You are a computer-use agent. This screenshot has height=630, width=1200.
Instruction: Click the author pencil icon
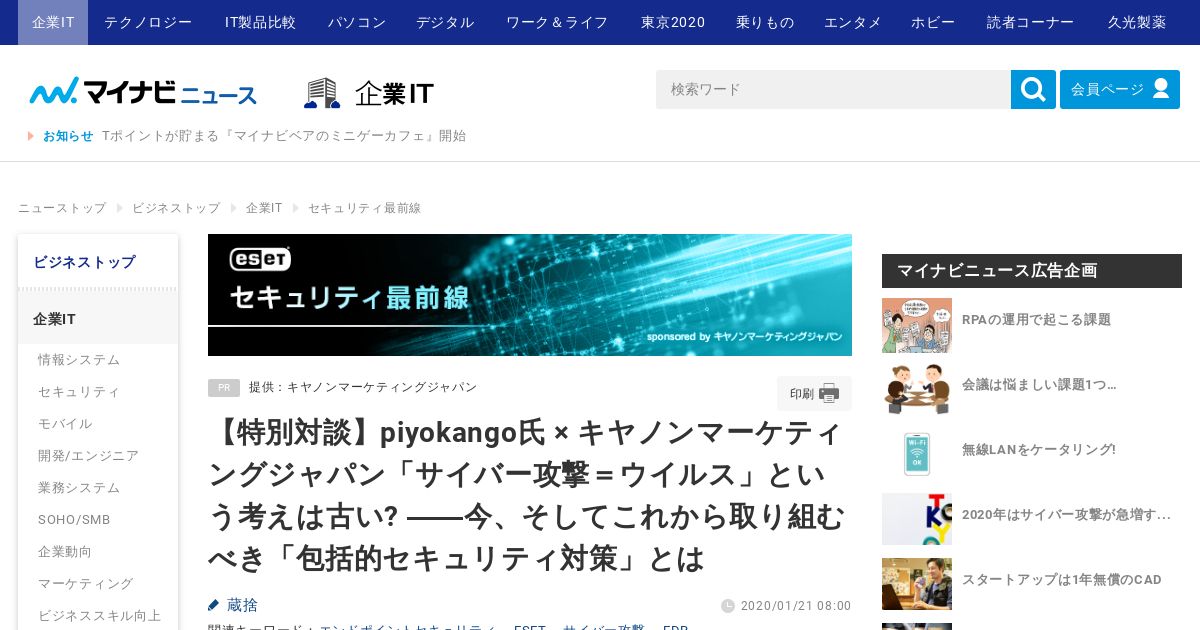[x=213, y=605]
